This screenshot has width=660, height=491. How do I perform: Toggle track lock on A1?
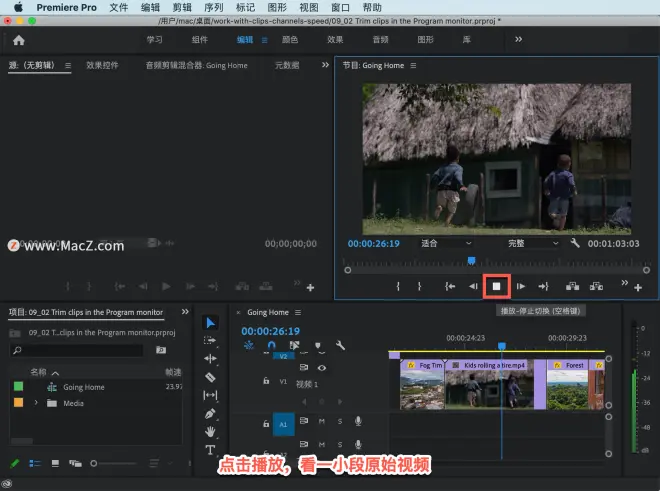[266, 424]
